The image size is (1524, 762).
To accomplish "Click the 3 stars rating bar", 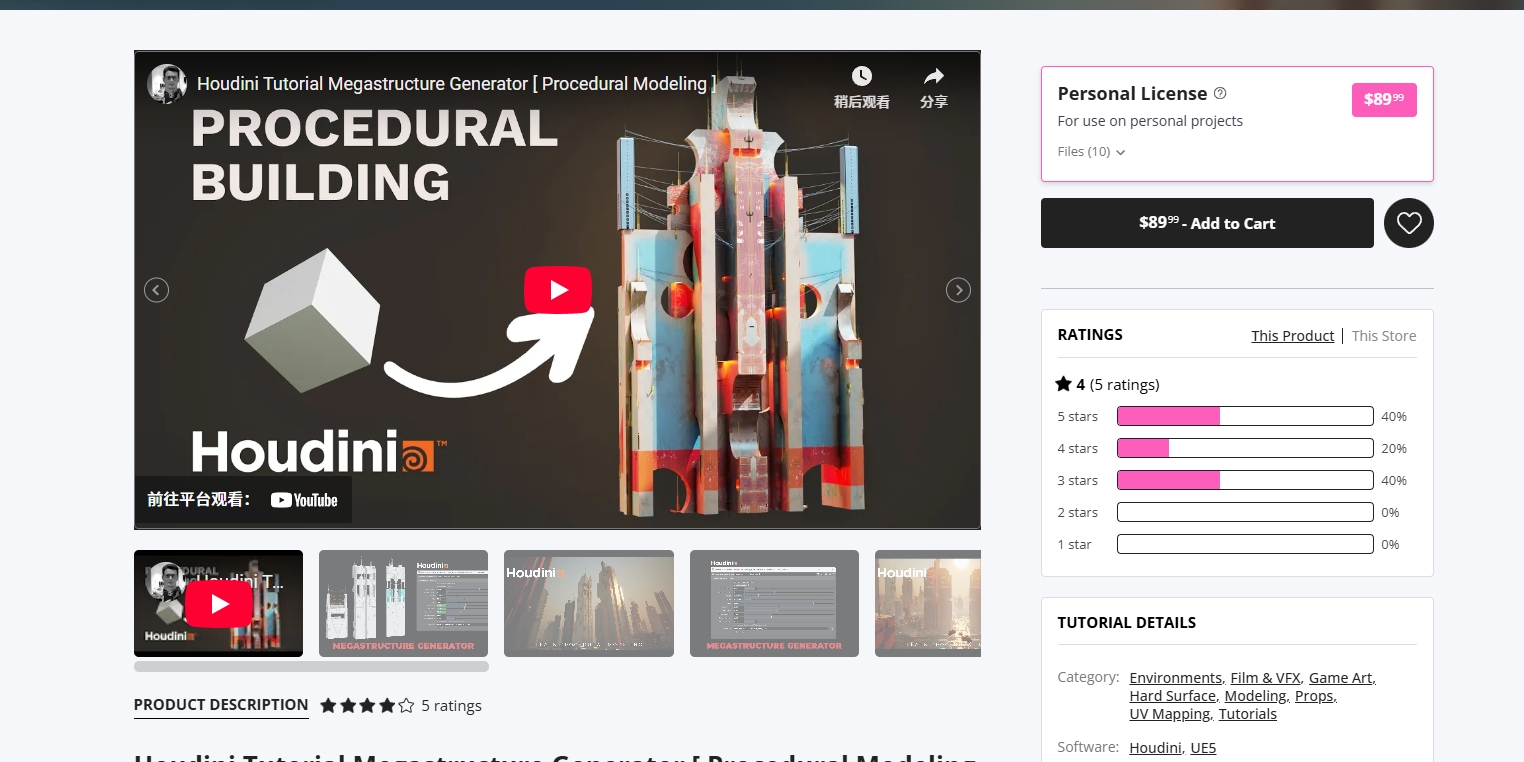I will (x=1245, y=480).
